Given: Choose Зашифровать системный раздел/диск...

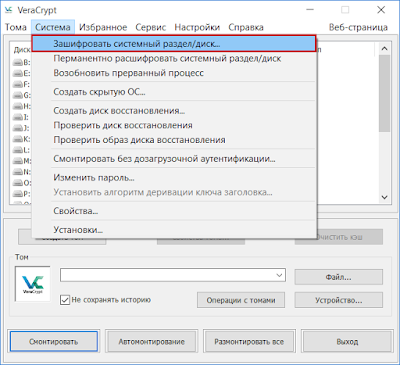Looking at the screenshot, I should [x=174, y=44].
